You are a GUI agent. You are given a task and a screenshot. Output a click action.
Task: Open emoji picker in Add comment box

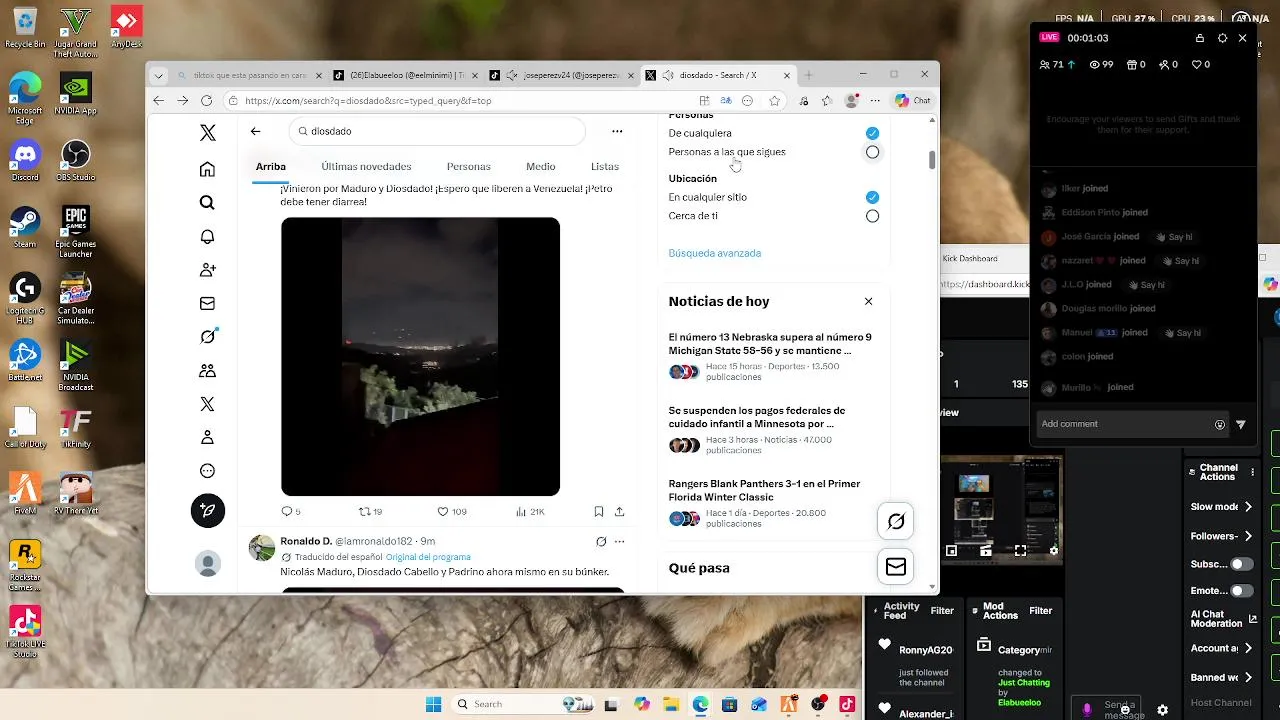pos(1220,424)
